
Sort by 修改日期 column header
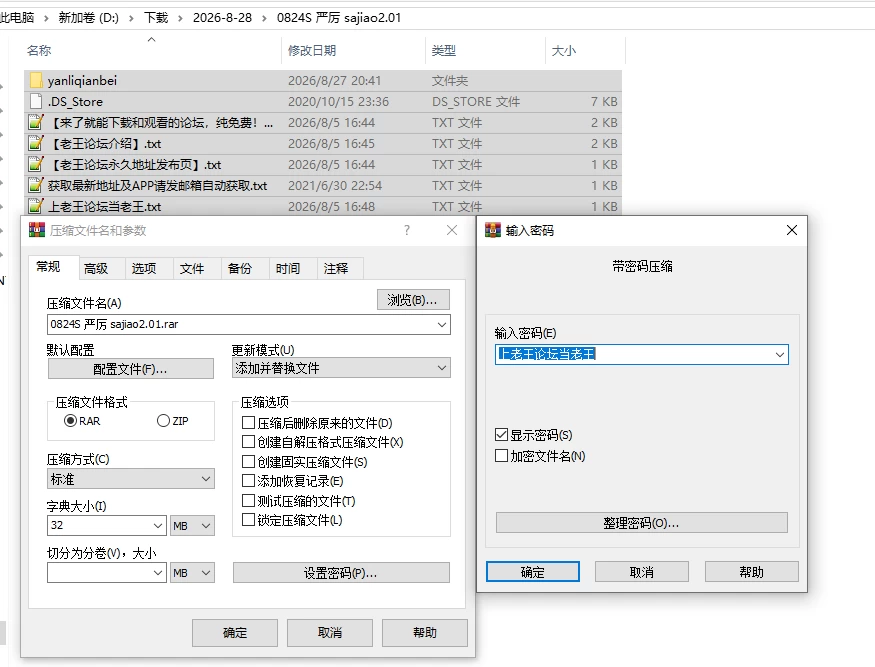tap(312, 50)
